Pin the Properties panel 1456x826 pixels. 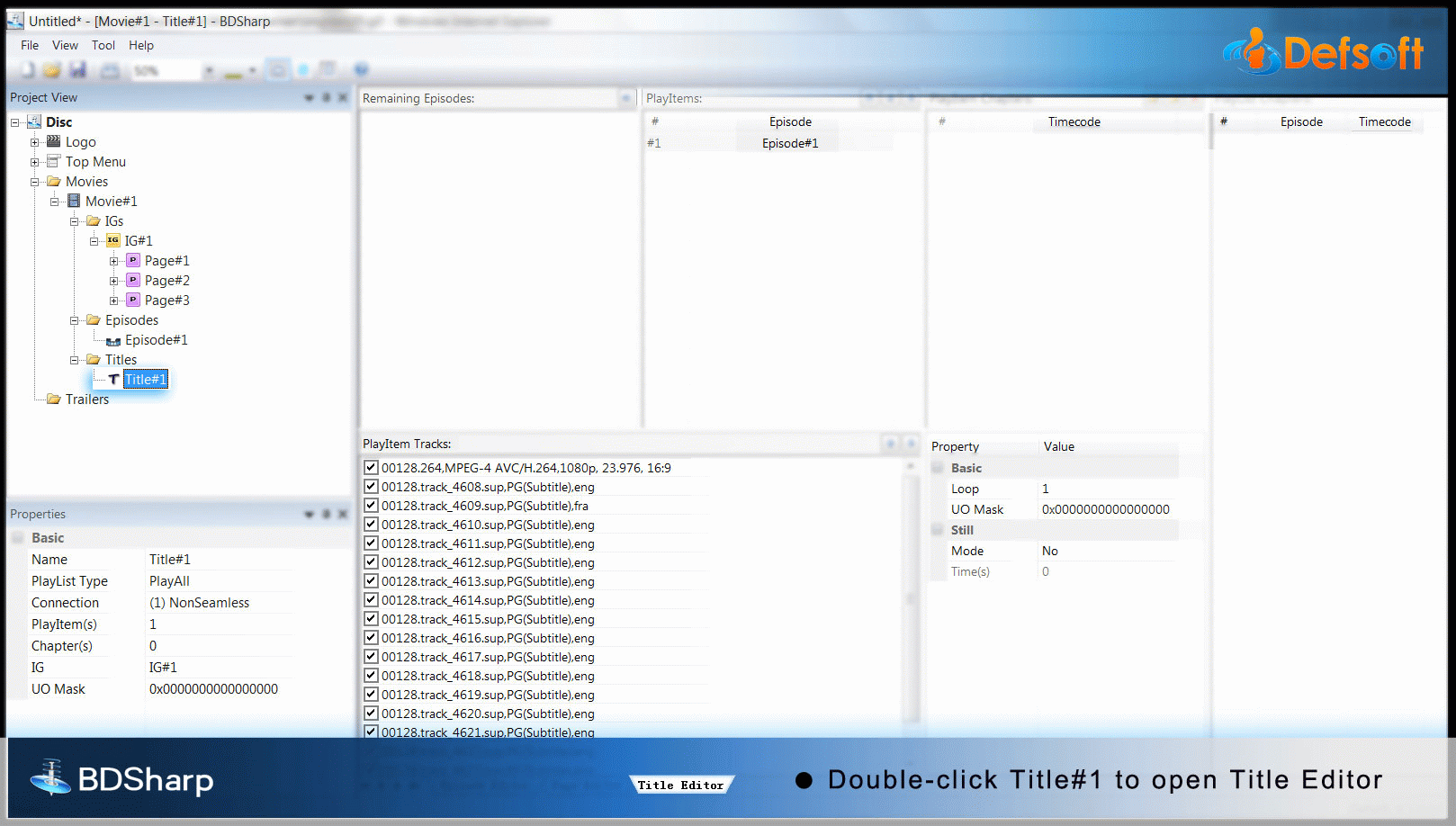327,514
